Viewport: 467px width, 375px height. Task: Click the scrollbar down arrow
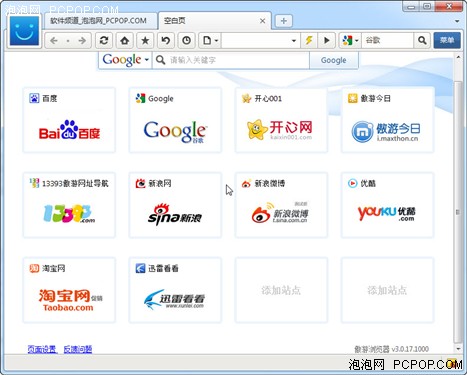point(458,349)
